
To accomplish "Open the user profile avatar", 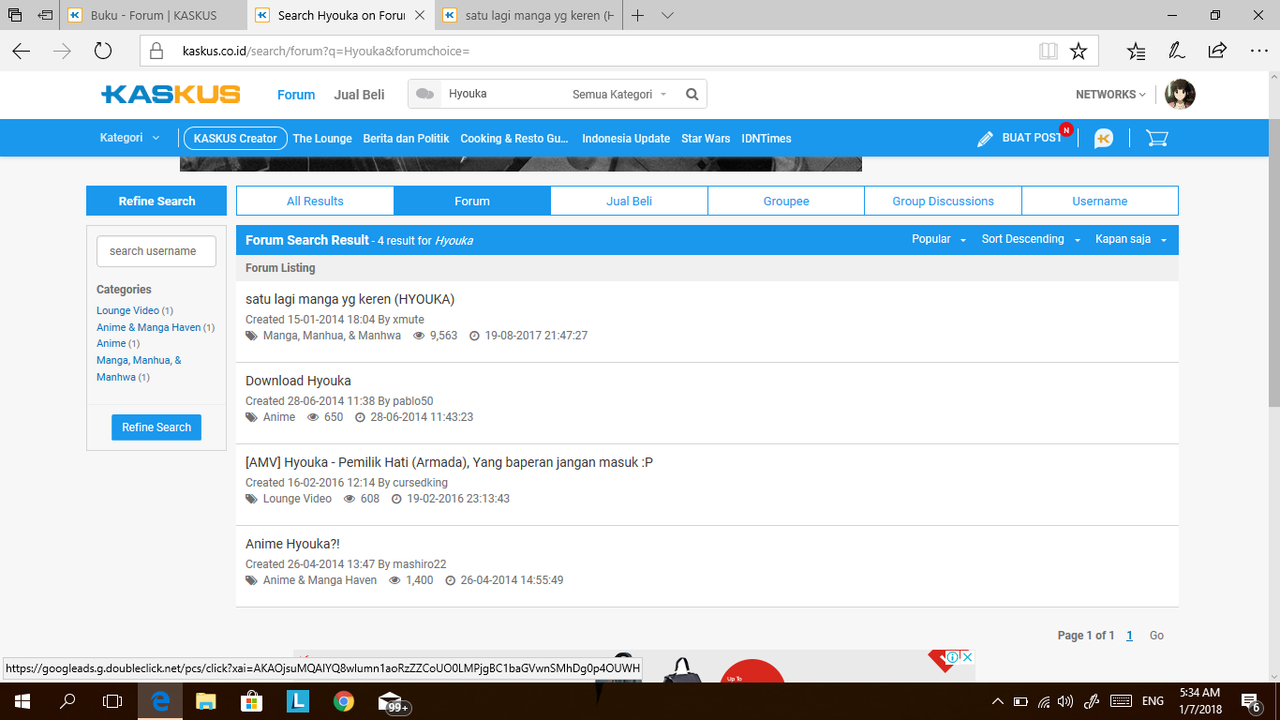I will [1180, 94].
